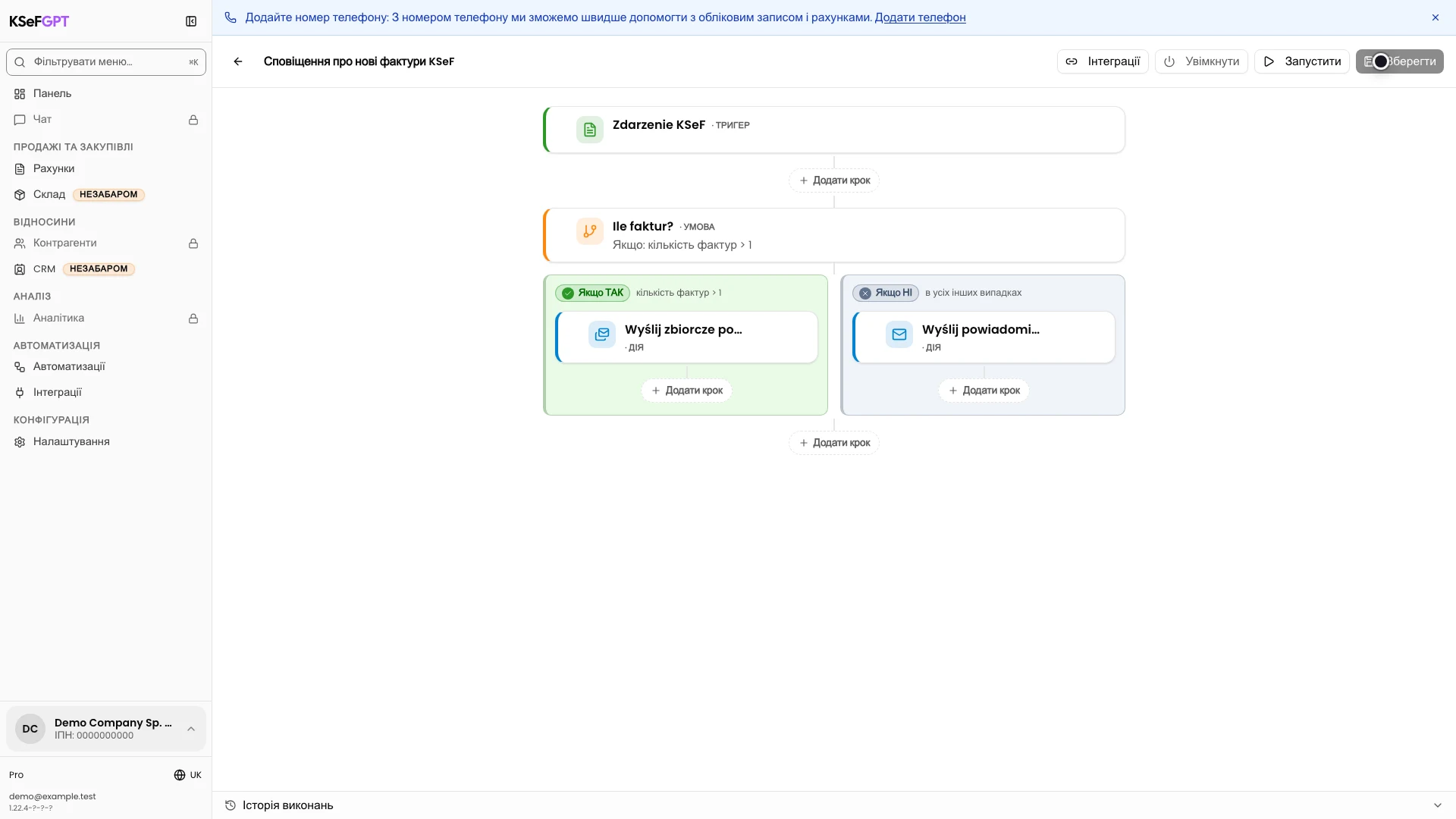Add step below Zdarzenie KSeF trigger

click(834, 180)
